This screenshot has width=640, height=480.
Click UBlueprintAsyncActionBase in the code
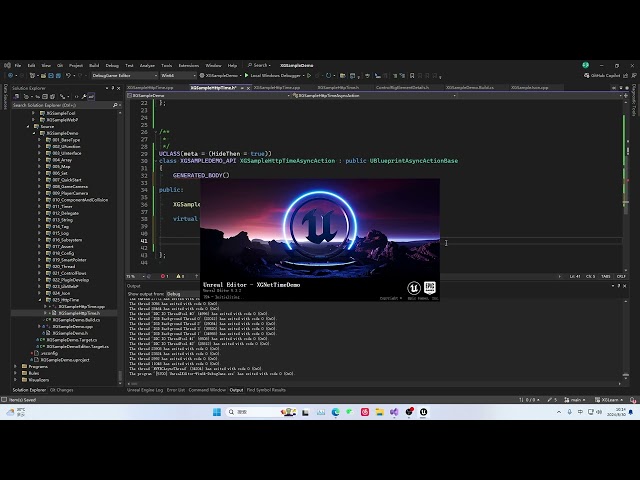pyautogui.click(x=414, y=161)
